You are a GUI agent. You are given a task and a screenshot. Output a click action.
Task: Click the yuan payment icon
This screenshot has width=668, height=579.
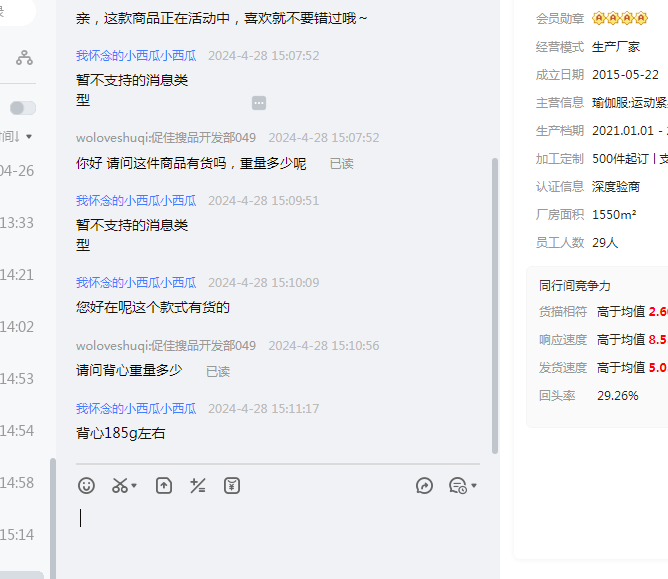pos(232,486)
